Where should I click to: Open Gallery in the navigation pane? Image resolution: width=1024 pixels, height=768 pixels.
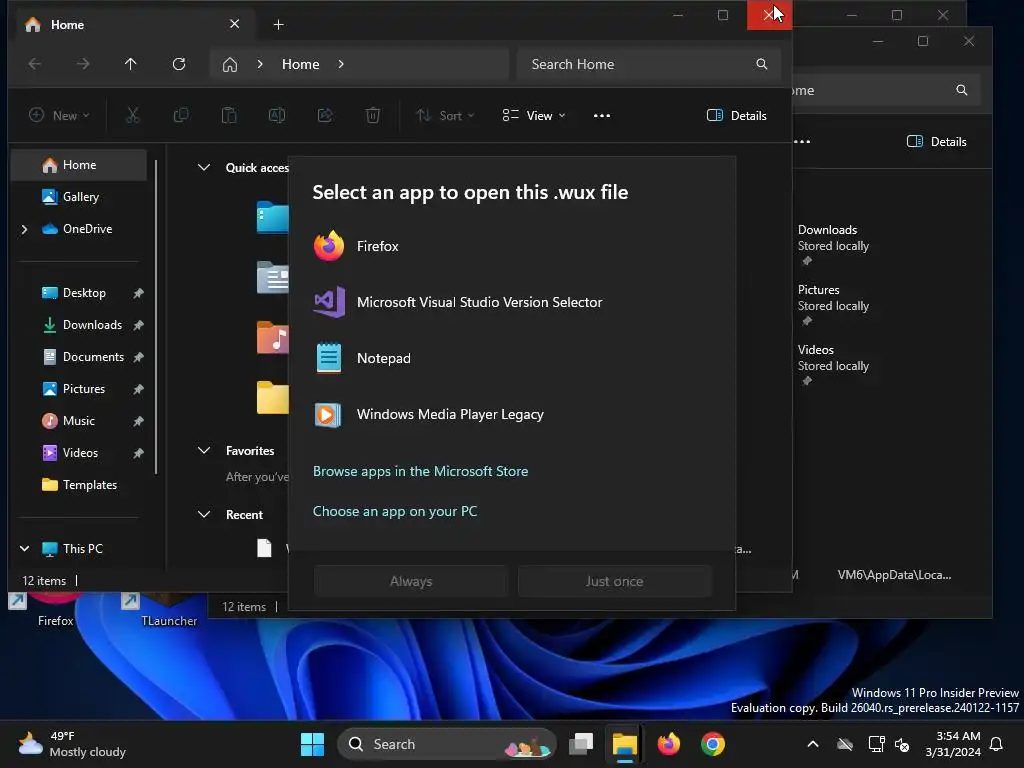79,197
